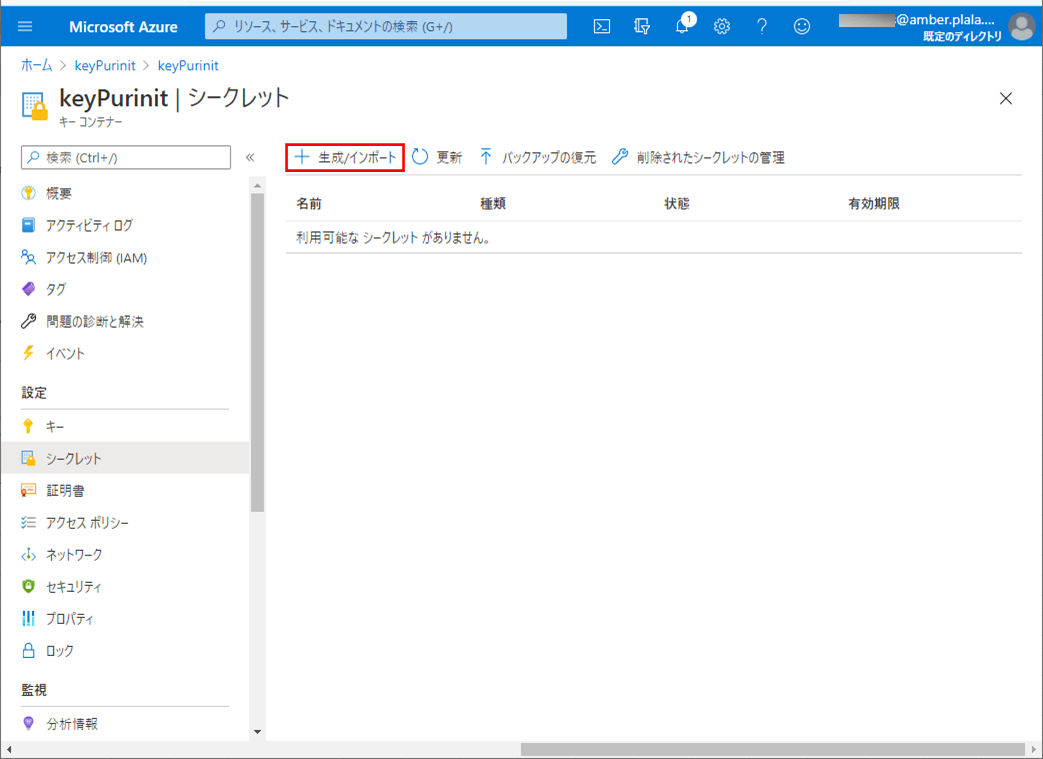Click sidebar scrollbar down arrow
1043x759 pixels.
pos(257,732)
